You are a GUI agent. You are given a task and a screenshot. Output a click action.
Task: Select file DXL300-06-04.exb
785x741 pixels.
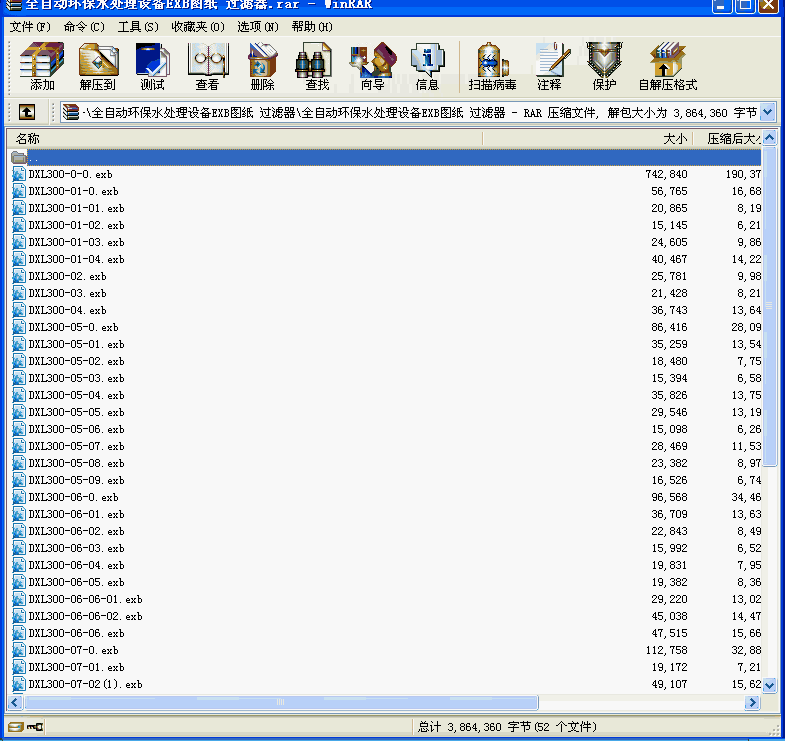76,565
